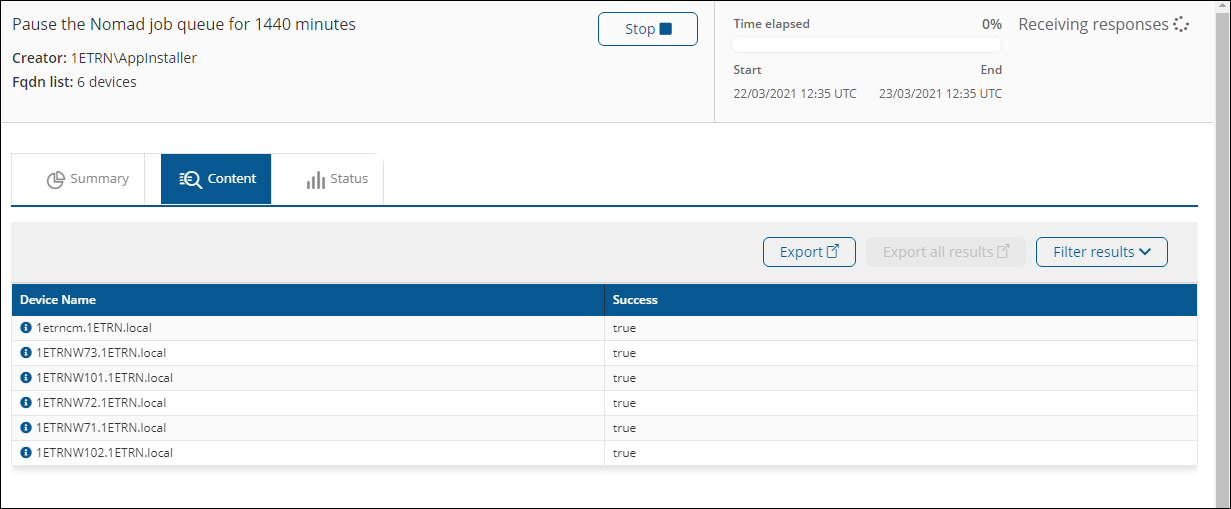
Task: Click the Receiving responses spinner icon
Action: [x=1181, y=25]
